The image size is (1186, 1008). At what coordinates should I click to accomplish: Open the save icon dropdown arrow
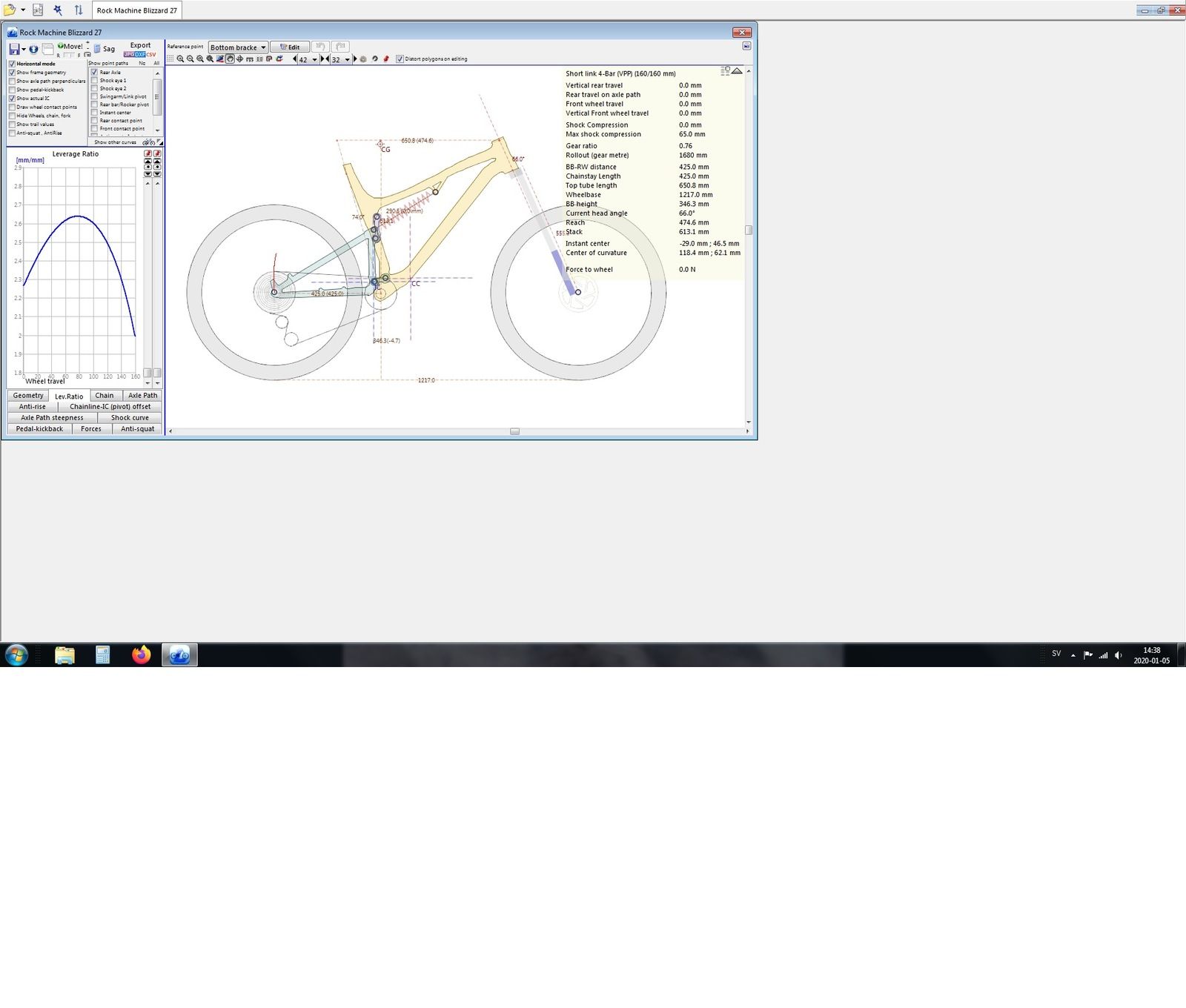[x=24, y=50]
